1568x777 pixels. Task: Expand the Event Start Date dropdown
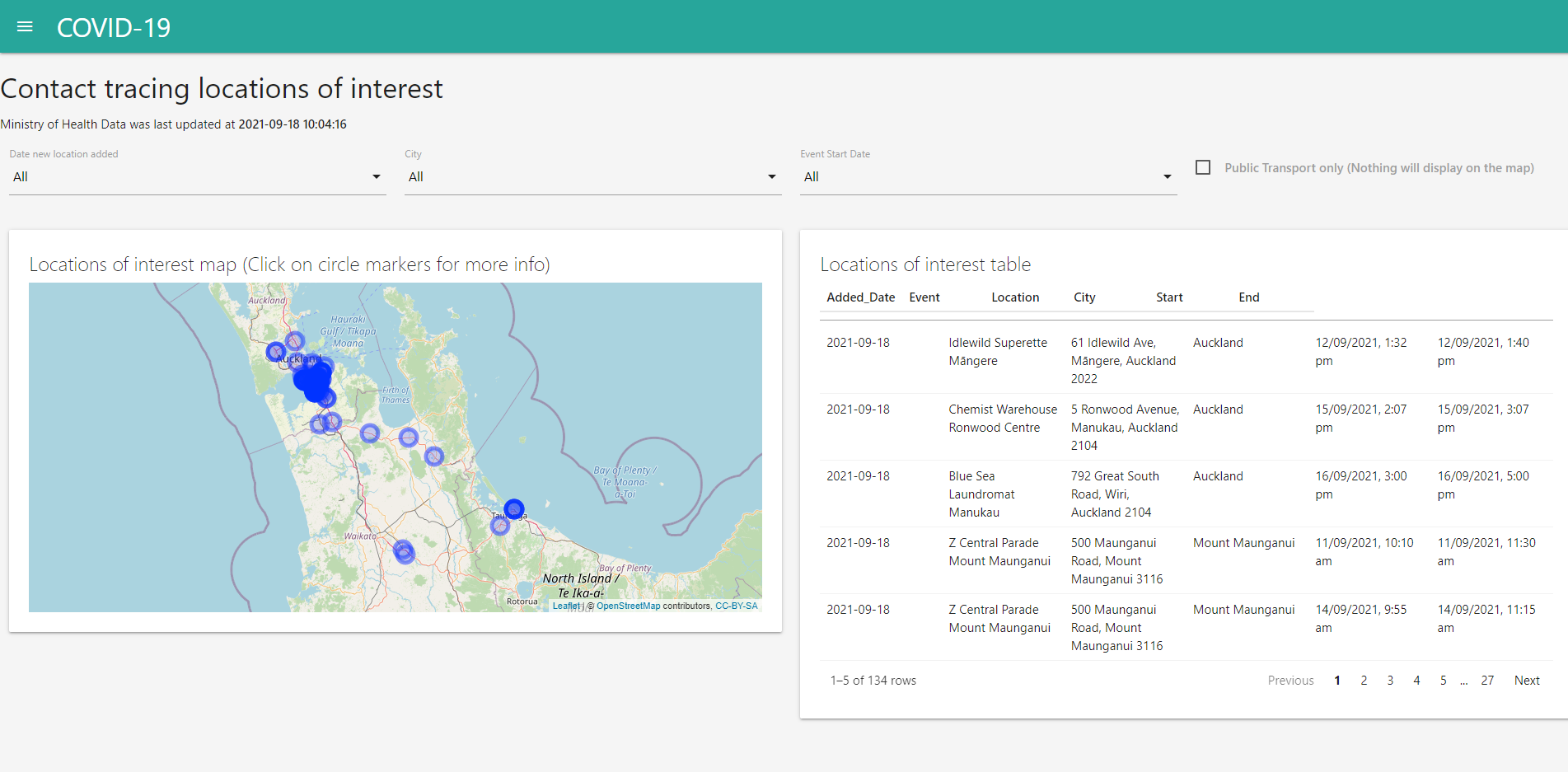coord(988,177)
